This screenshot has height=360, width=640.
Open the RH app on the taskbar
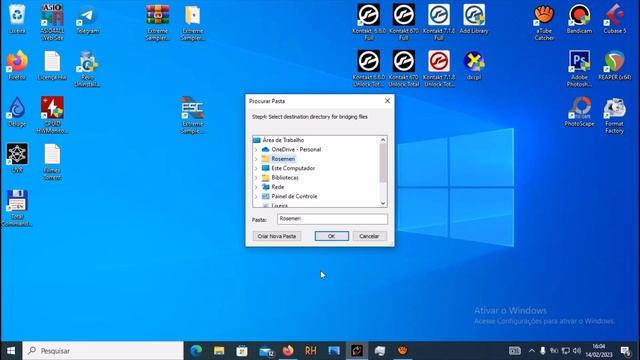pyautogui.click(x=311, y=351)
